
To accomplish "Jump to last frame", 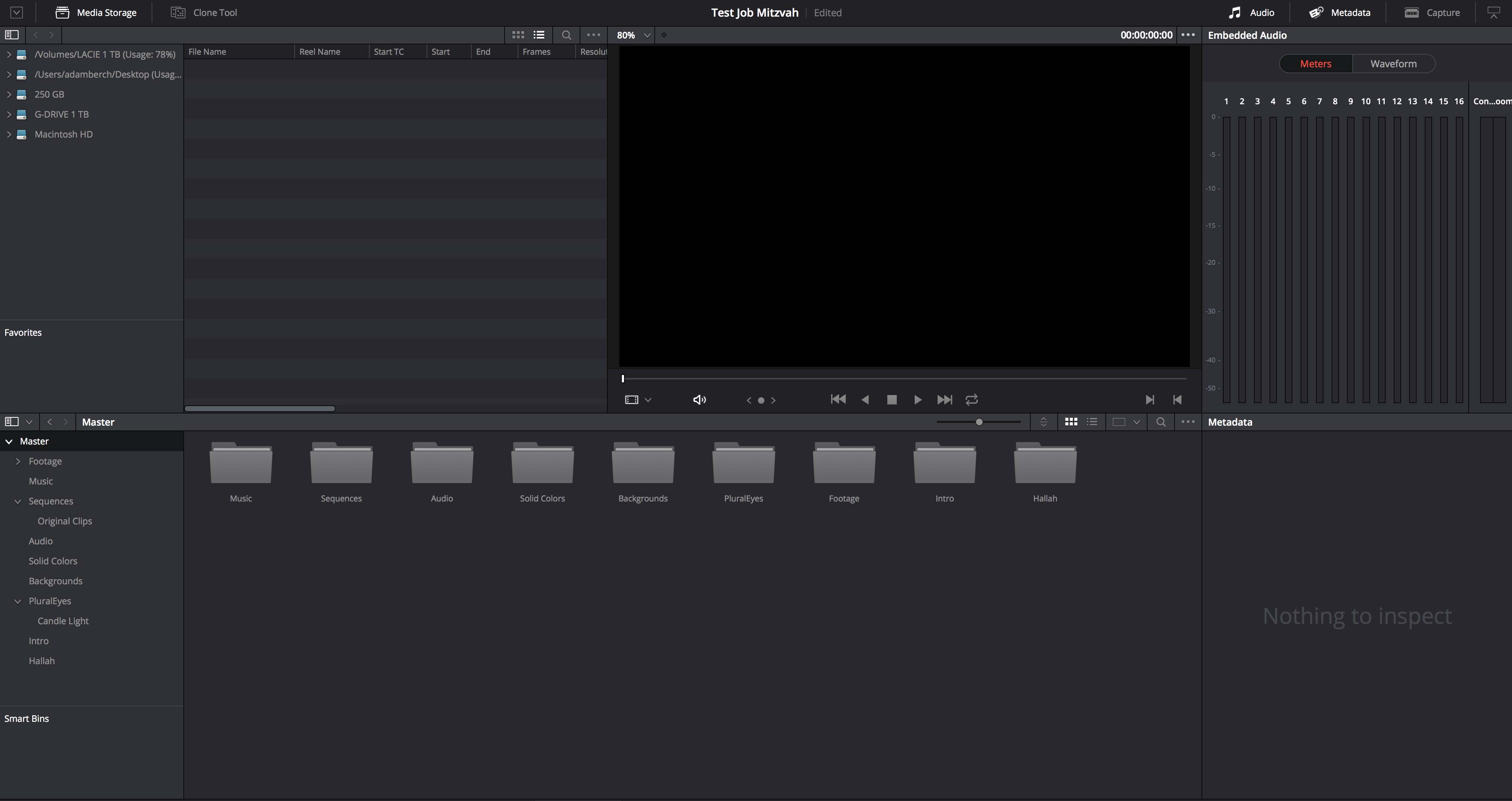I will point(945,400).
